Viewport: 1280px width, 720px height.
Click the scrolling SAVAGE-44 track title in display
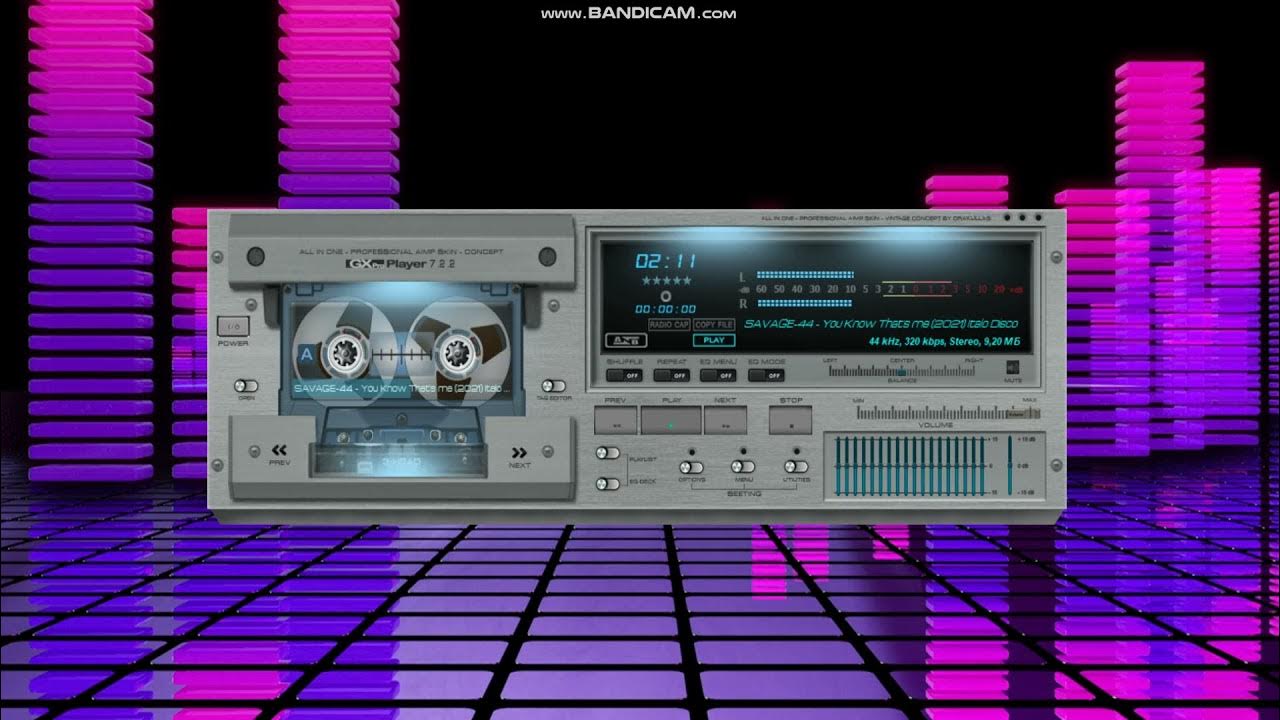(x=881, y=323)
